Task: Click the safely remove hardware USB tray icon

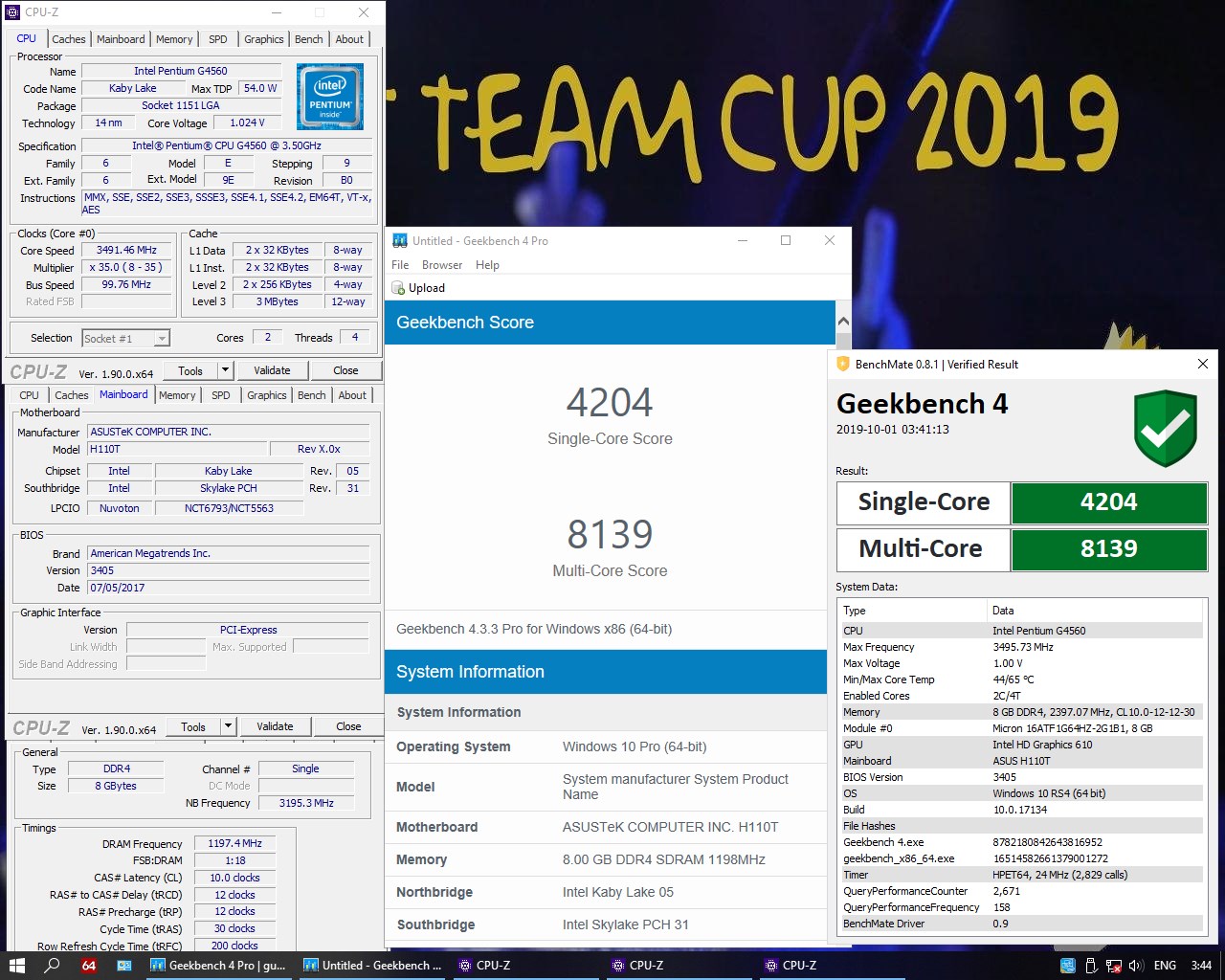Action: coord(1092,966)
